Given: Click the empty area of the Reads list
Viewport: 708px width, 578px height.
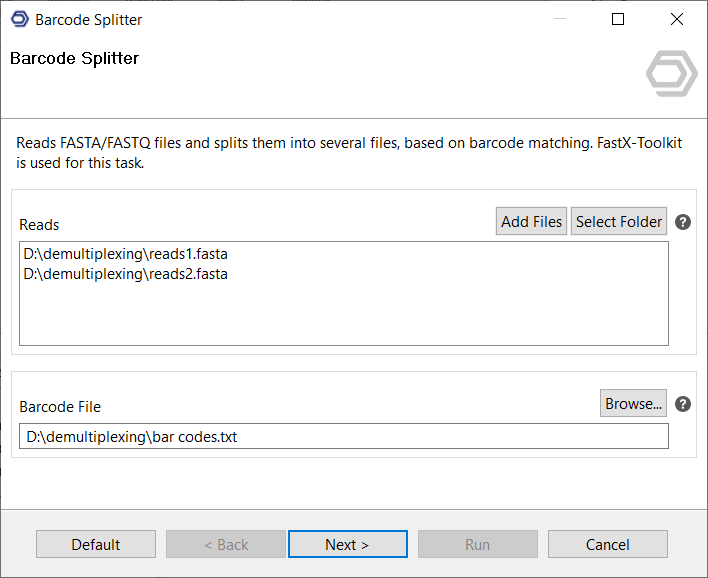Looking at the screenshot, I should pos(343,315).
